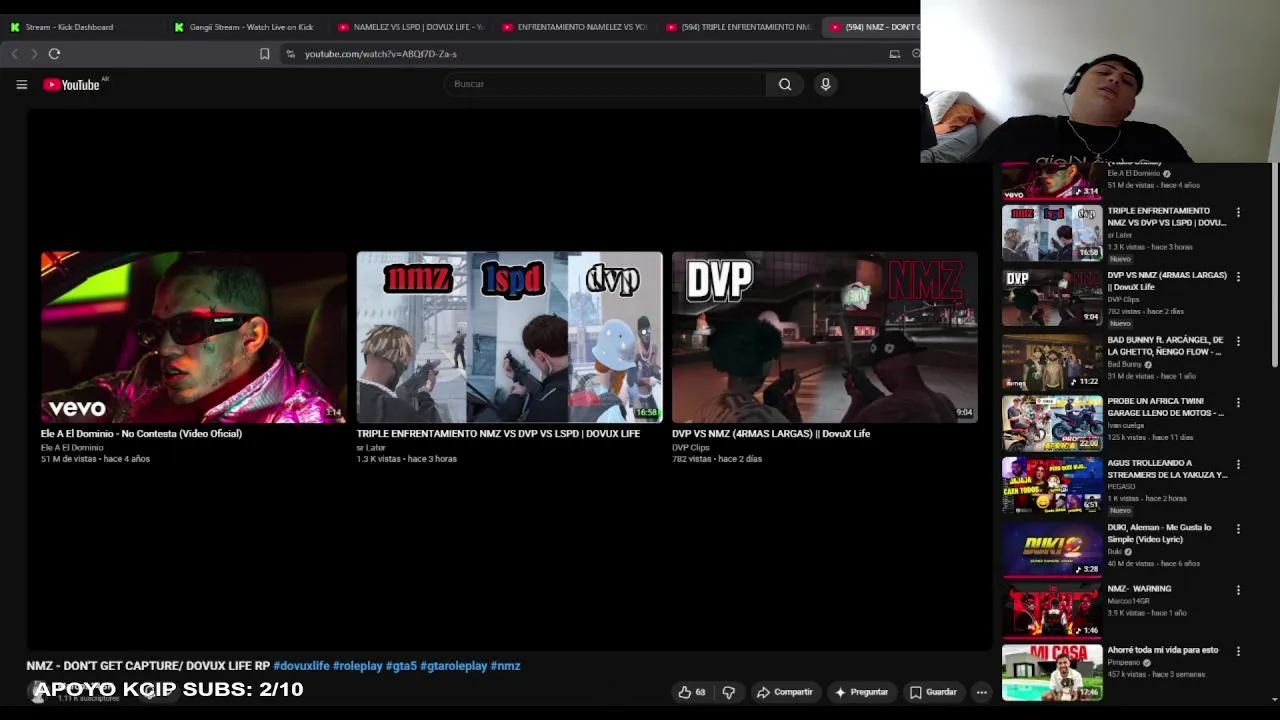The height and width of the screenshot is (720, 1280).
Task: Open options menu for TRIPLE ENFRENTAMIENTO sidebar video
Action: (1238, 212)
